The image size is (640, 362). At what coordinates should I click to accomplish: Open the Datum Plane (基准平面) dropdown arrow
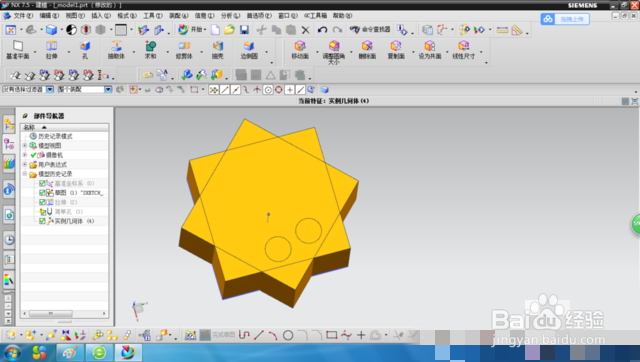35,52
